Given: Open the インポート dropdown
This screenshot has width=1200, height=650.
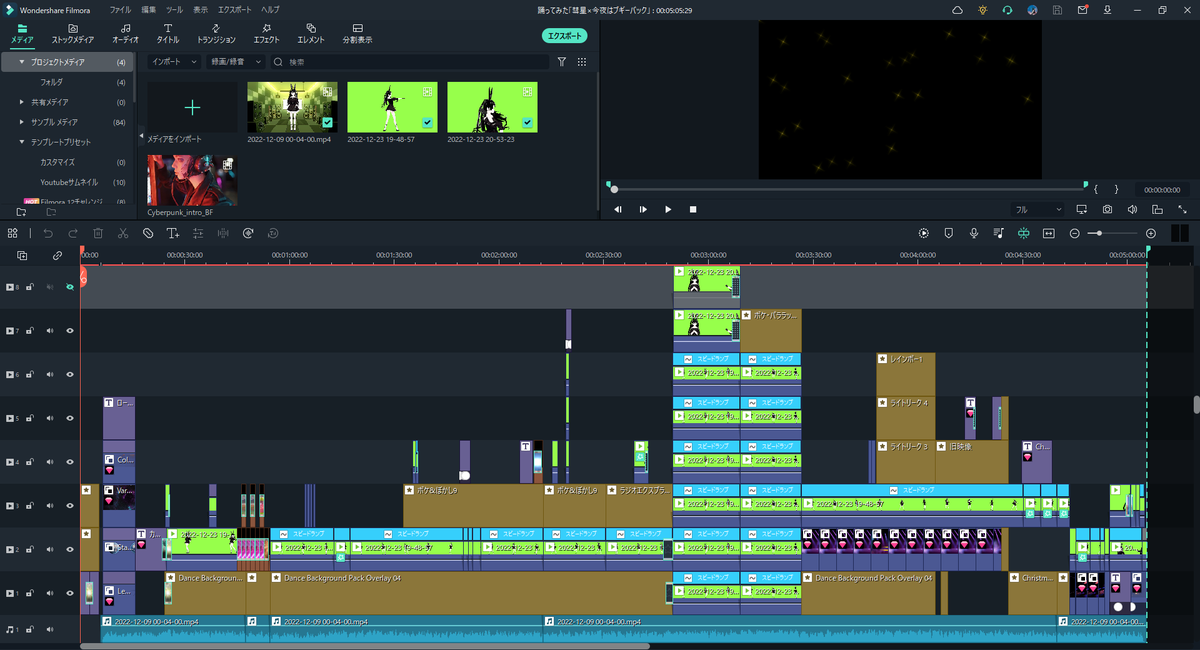Looking at the screenshot, I should (x=174, y=62).
